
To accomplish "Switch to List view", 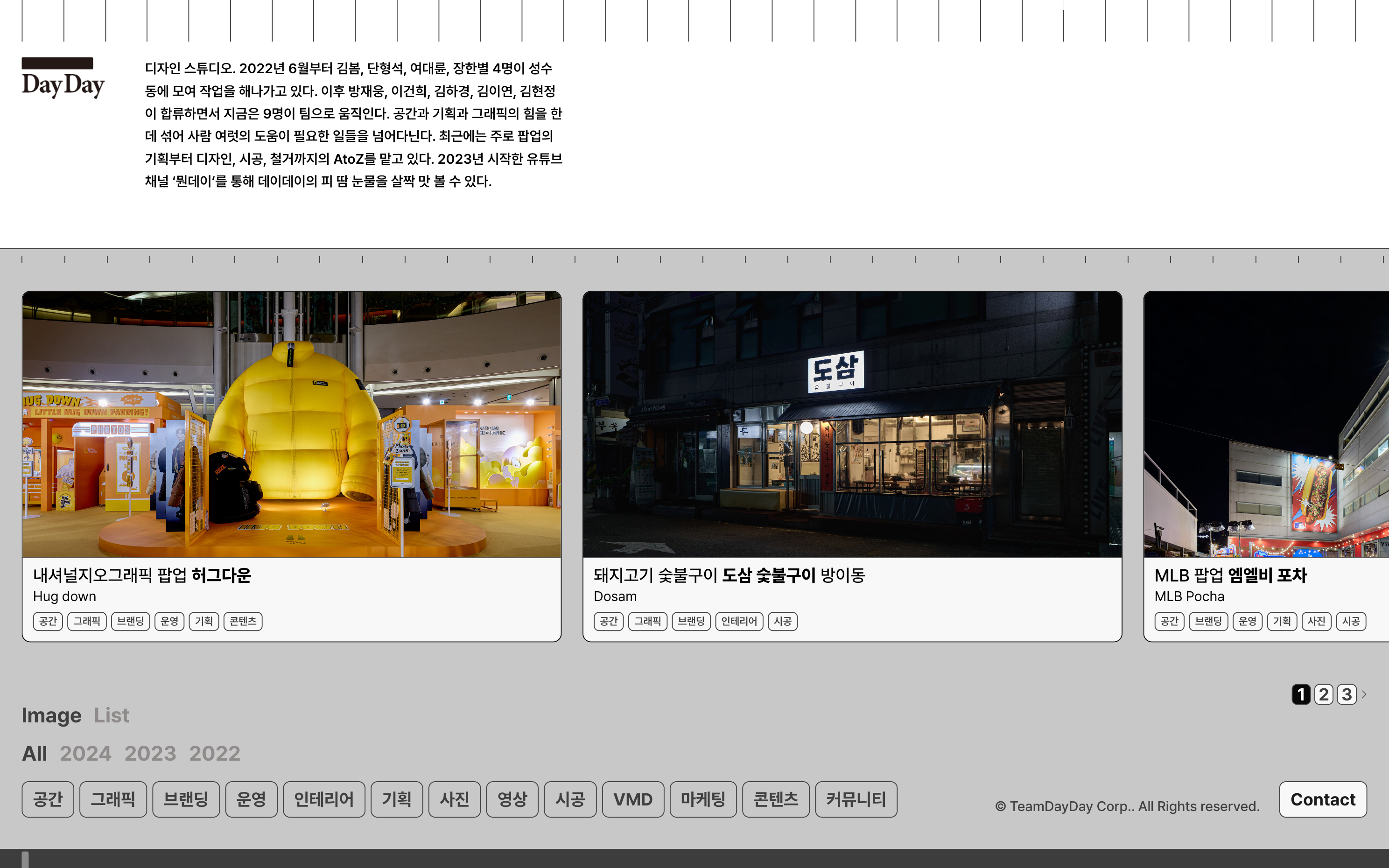I will coord(112,715).
